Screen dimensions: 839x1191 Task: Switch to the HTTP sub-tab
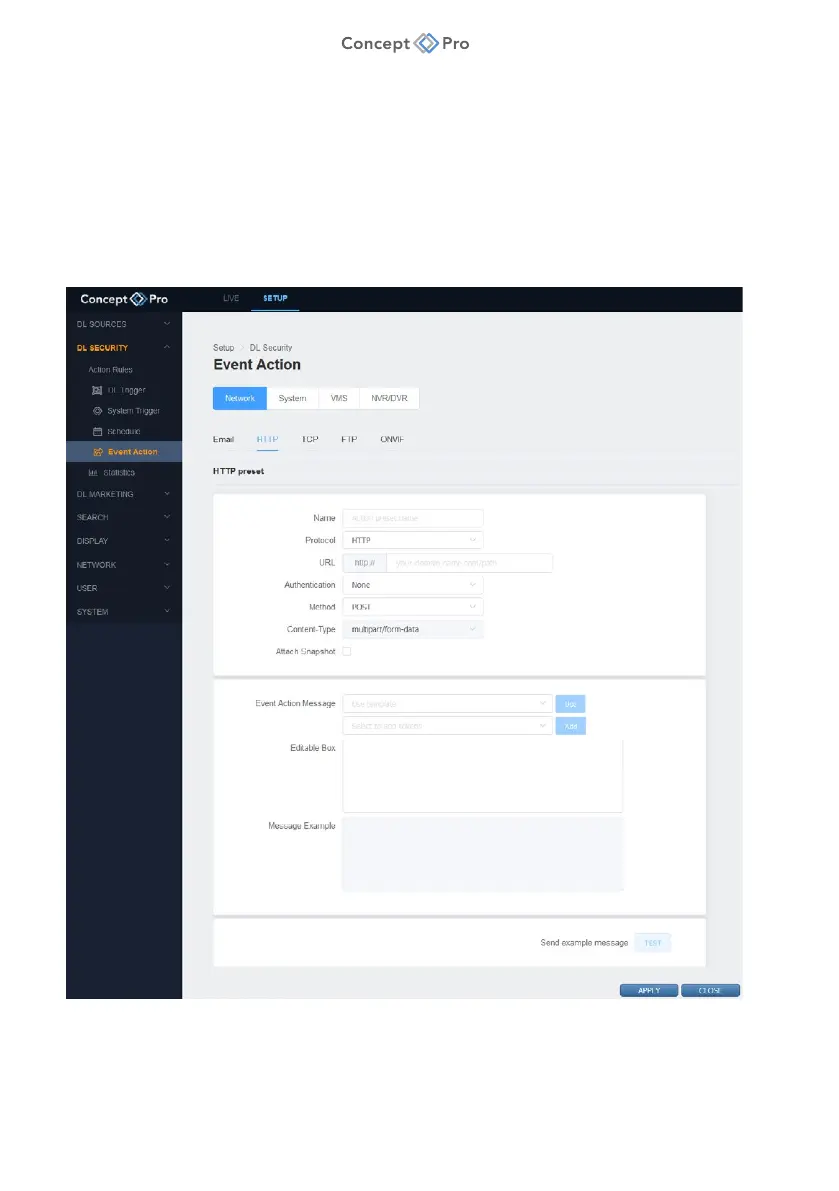[267, 440]
